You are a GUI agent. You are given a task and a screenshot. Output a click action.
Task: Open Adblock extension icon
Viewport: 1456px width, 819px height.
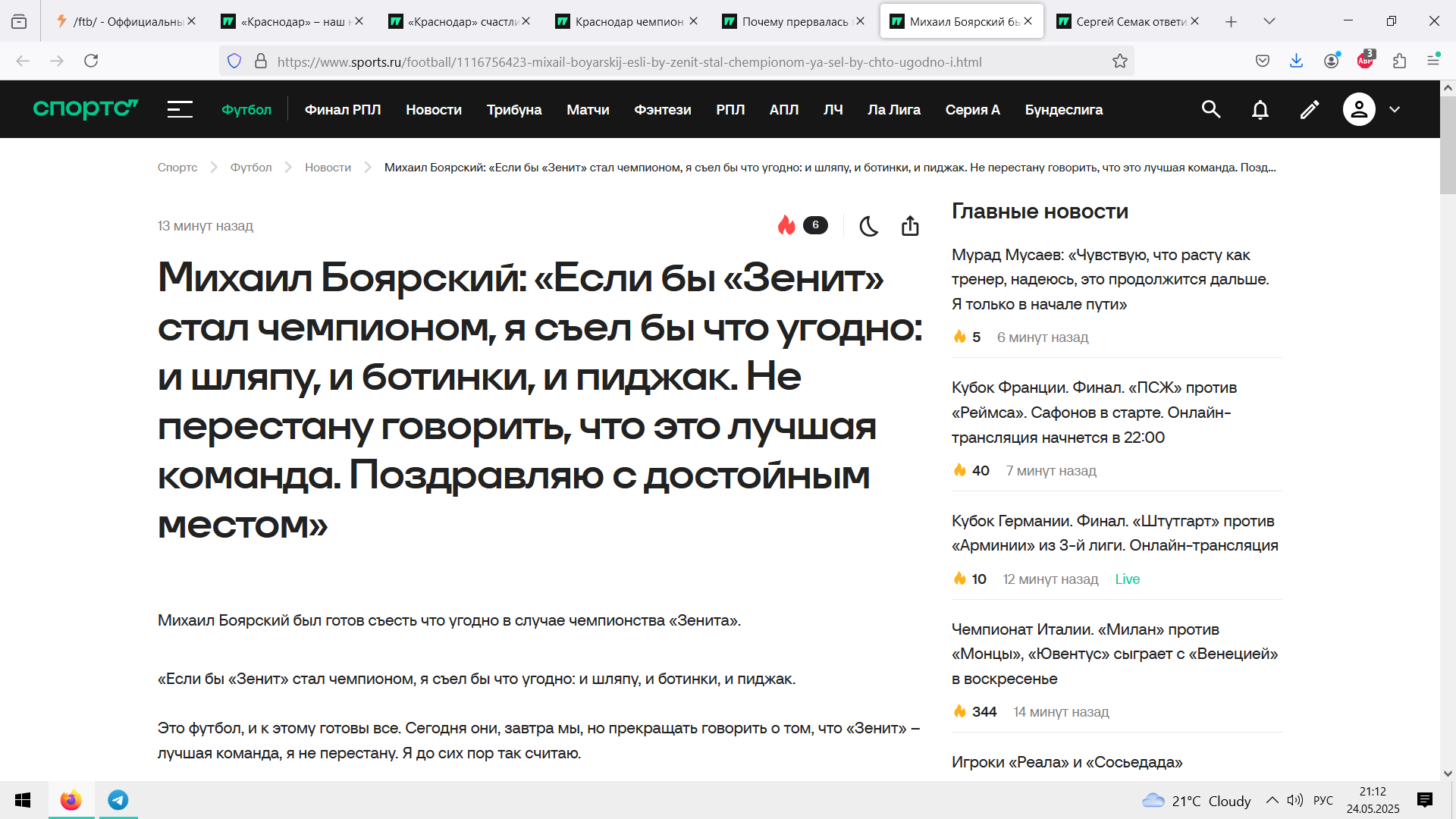[x=1366, y=60]
